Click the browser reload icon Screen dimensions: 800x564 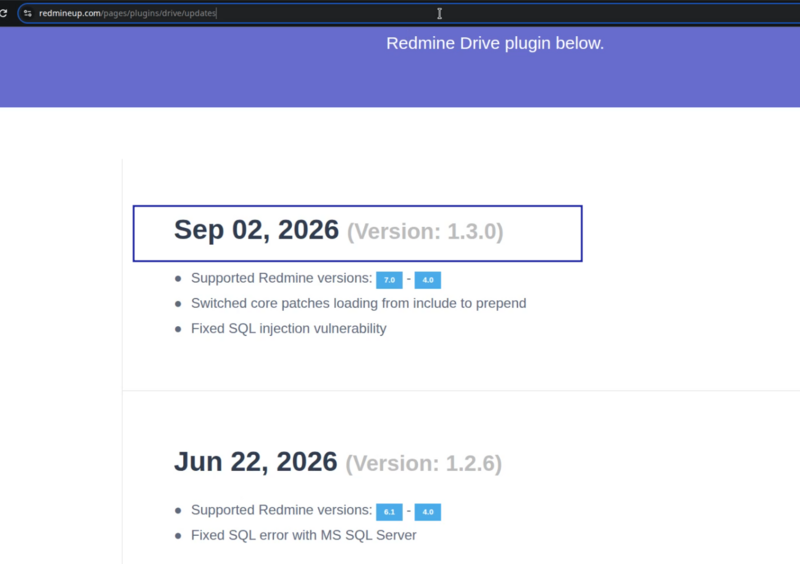point(3,13)
